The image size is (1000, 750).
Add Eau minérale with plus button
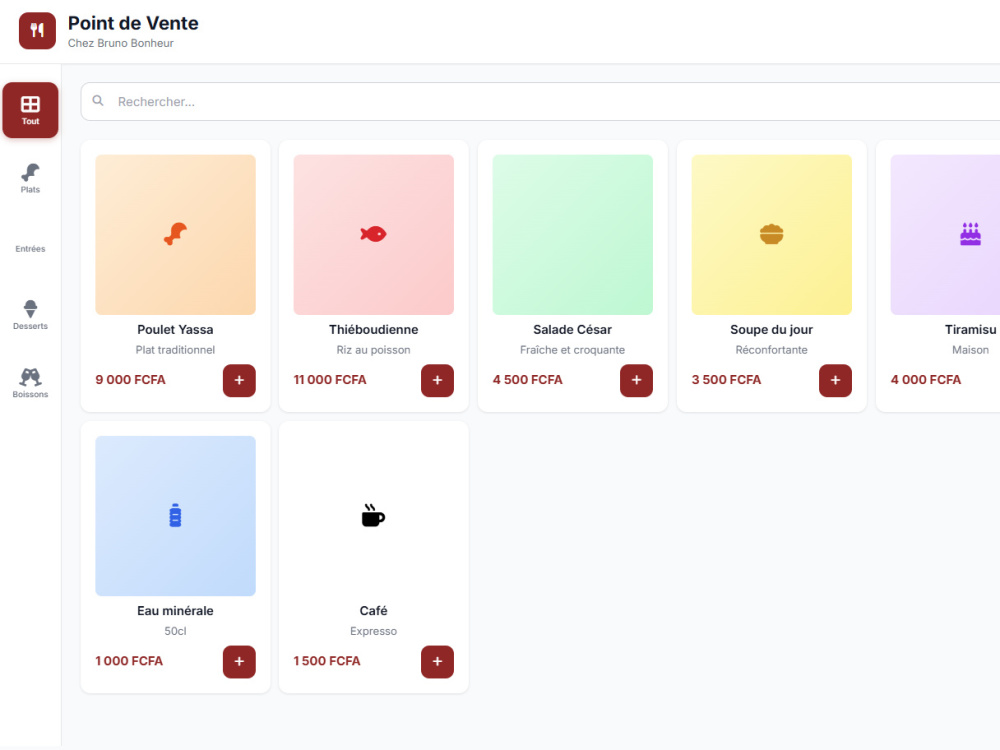(239, 661)
